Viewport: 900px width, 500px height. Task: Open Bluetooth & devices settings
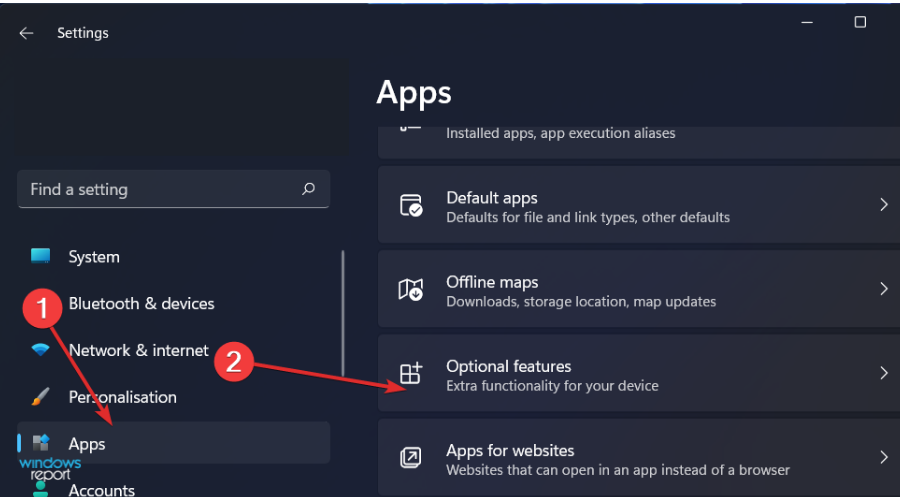pos(141,303)
